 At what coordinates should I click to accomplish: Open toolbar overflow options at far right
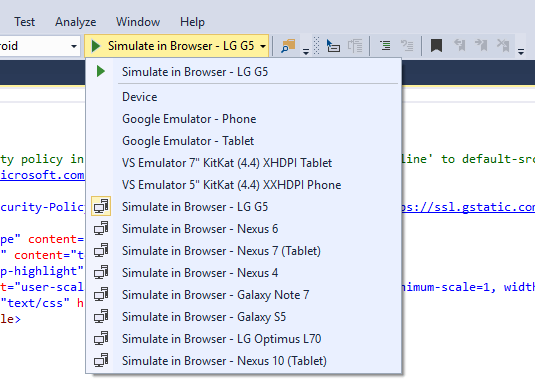pyautogui.click(x=521, y=52)
